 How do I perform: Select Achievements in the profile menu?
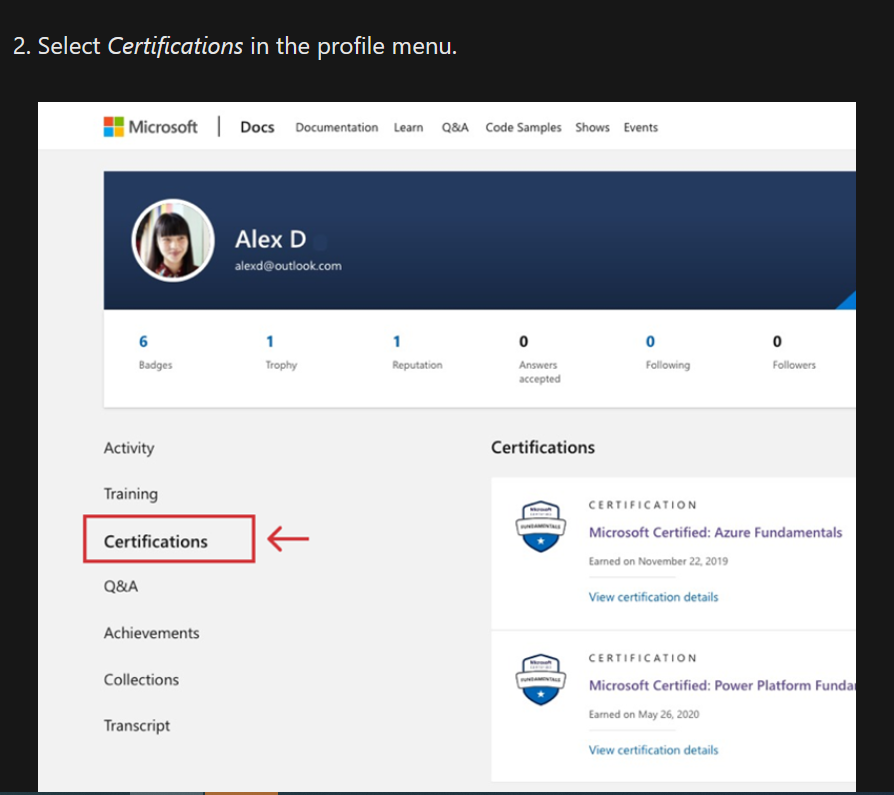(x=152, y=633)
